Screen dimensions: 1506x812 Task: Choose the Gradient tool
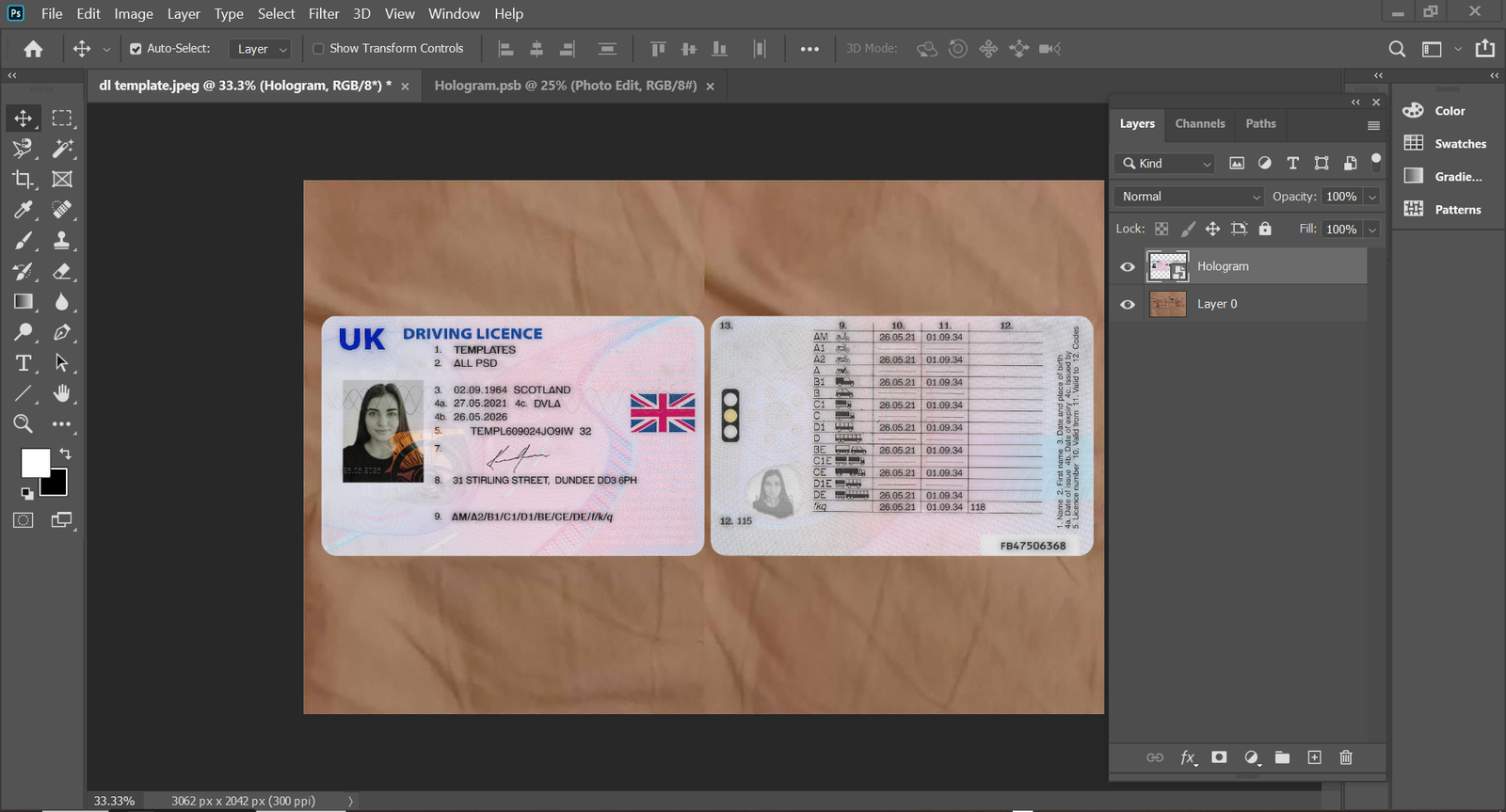(23, 302)
